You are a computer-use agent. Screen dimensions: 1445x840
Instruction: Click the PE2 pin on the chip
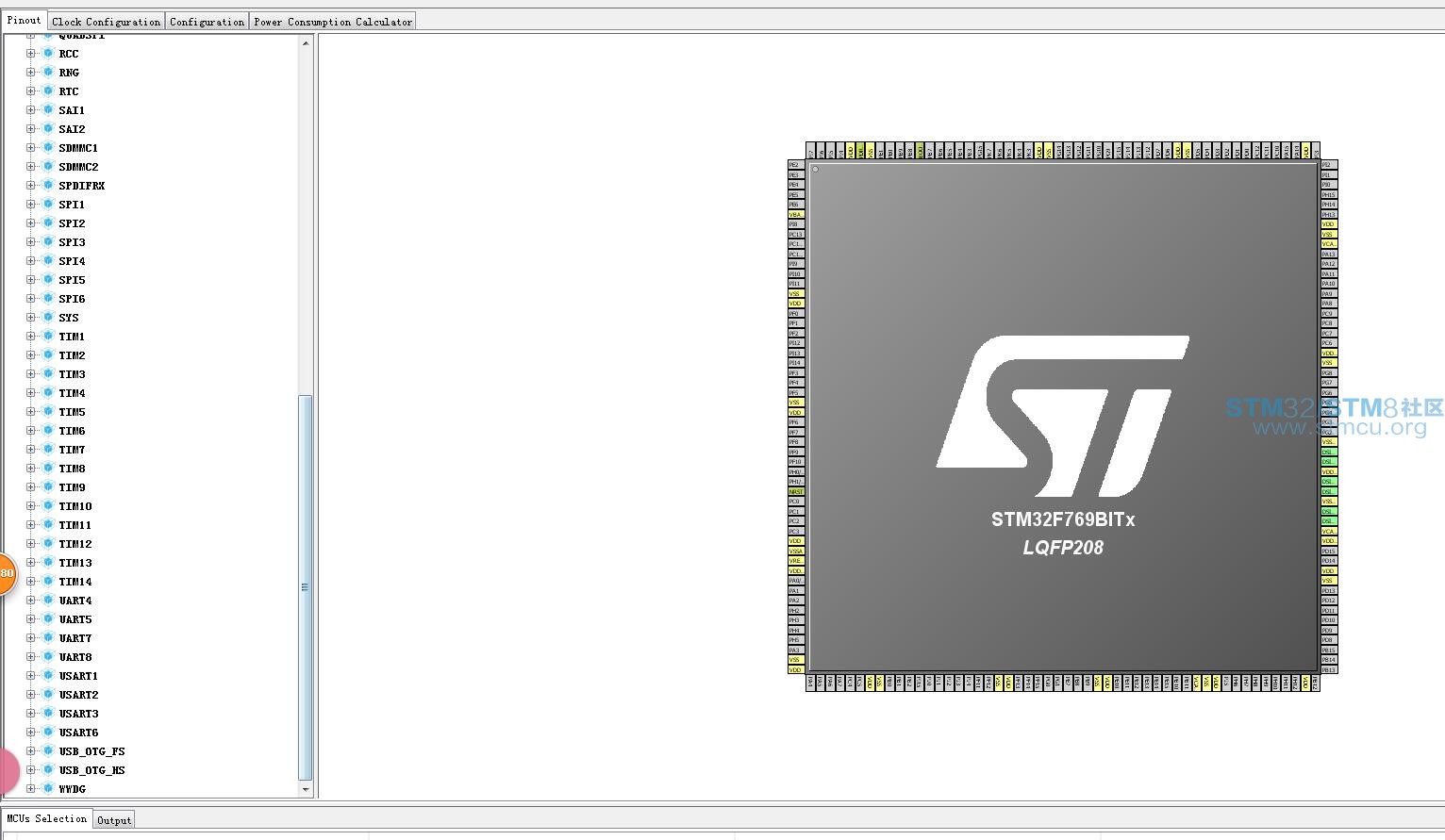[796, 165]
